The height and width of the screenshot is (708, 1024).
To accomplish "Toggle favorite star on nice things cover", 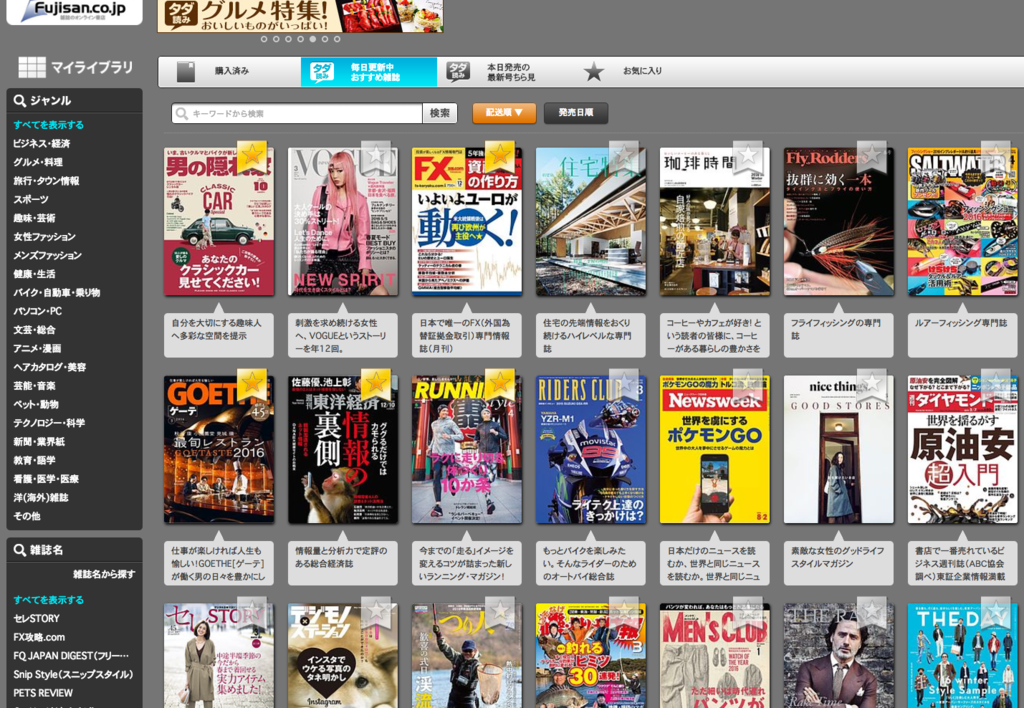I will [x=872, y=384].
